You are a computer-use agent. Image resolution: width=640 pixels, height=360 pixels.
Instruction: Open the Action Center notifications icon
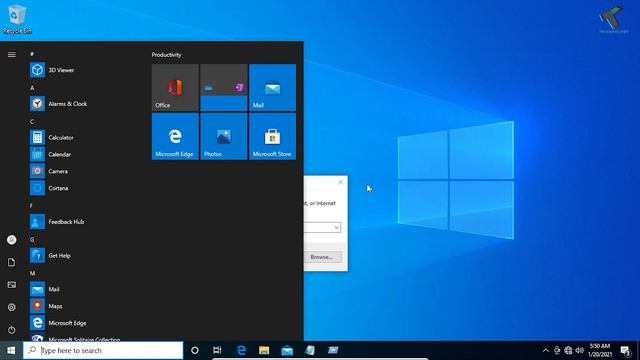(625, 350)
